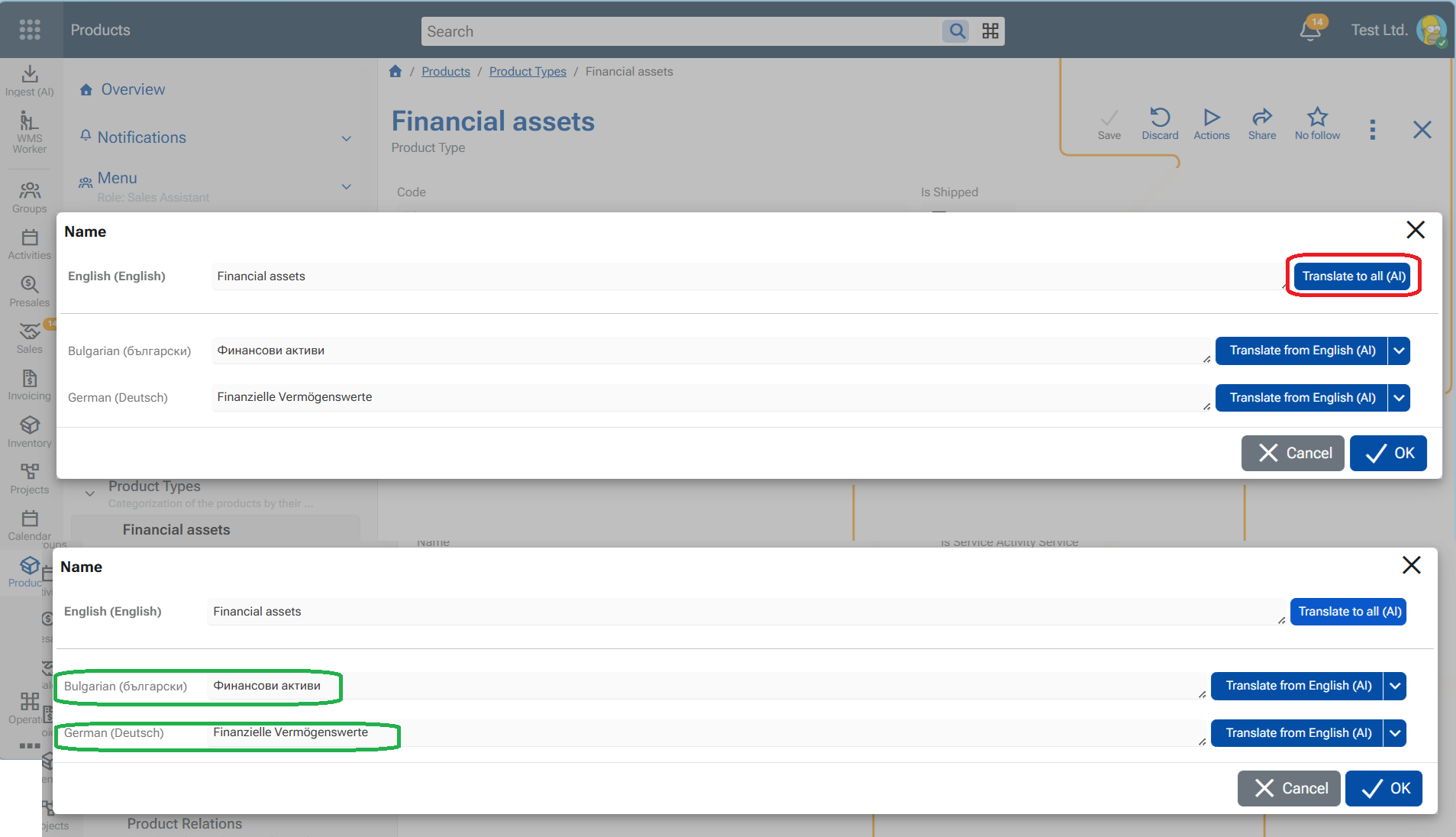Select Overview in the navigation panel
The height and width of the screenshot is (837, 1456).
tap(133, 89)
